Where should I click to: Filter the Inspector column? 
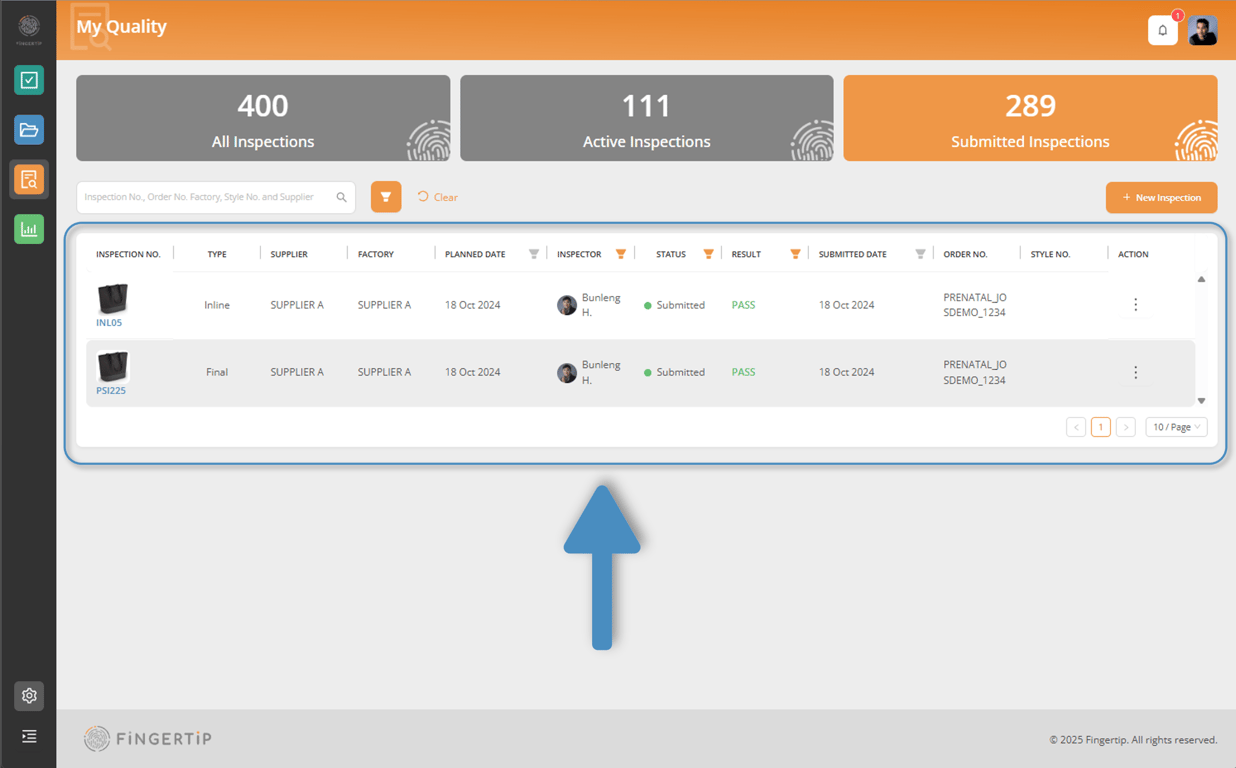click(x=621, y=254)
